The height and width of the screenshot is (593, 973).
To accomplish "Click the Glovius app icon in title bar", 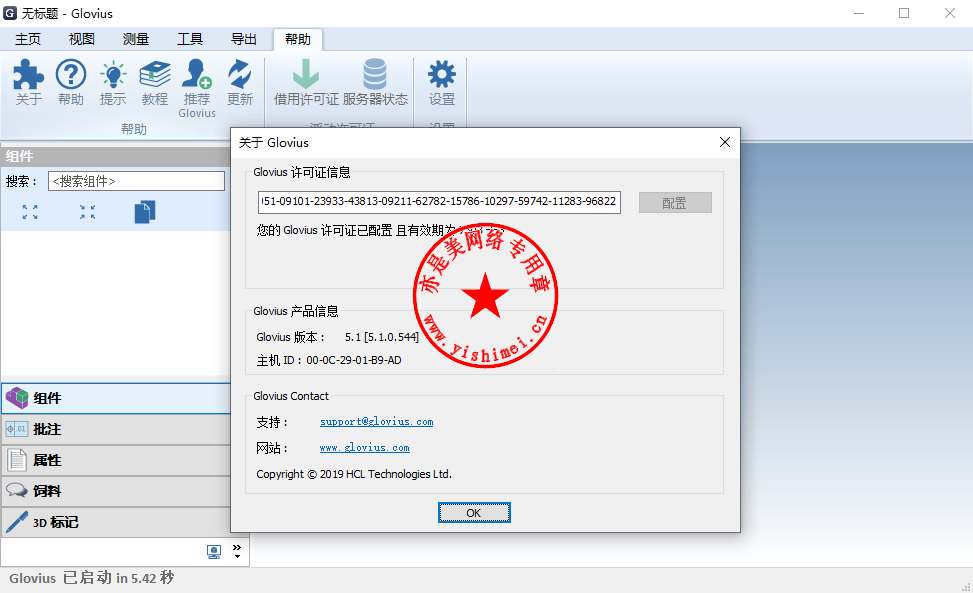I will (x=10, y=13).
